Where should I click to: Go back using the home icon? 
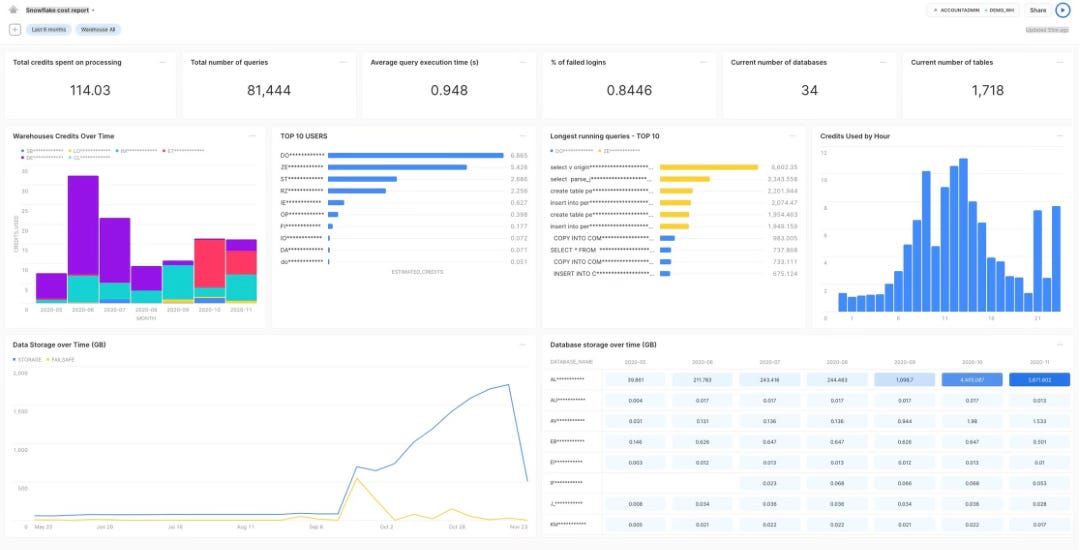pyautogui.click(x=13, y=10)
